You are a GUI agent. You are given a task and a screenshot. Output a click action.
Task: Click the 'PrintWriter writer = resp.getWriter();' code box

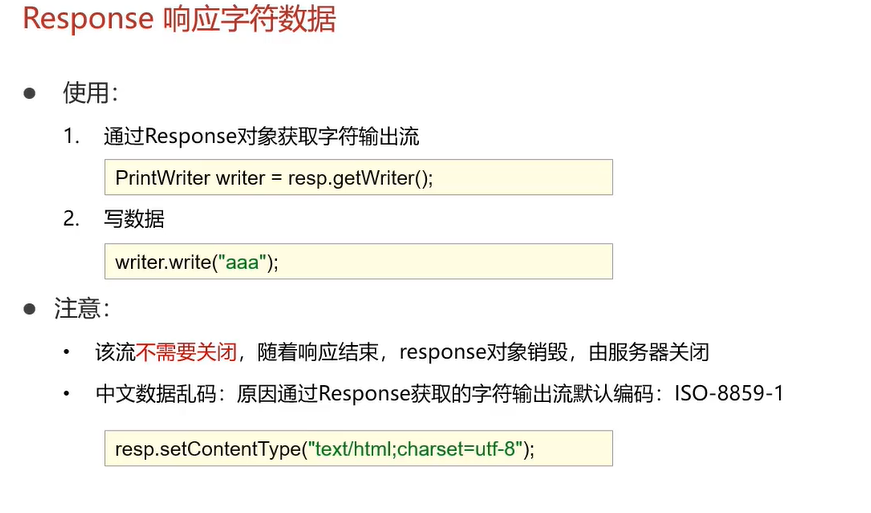[358, 177]
